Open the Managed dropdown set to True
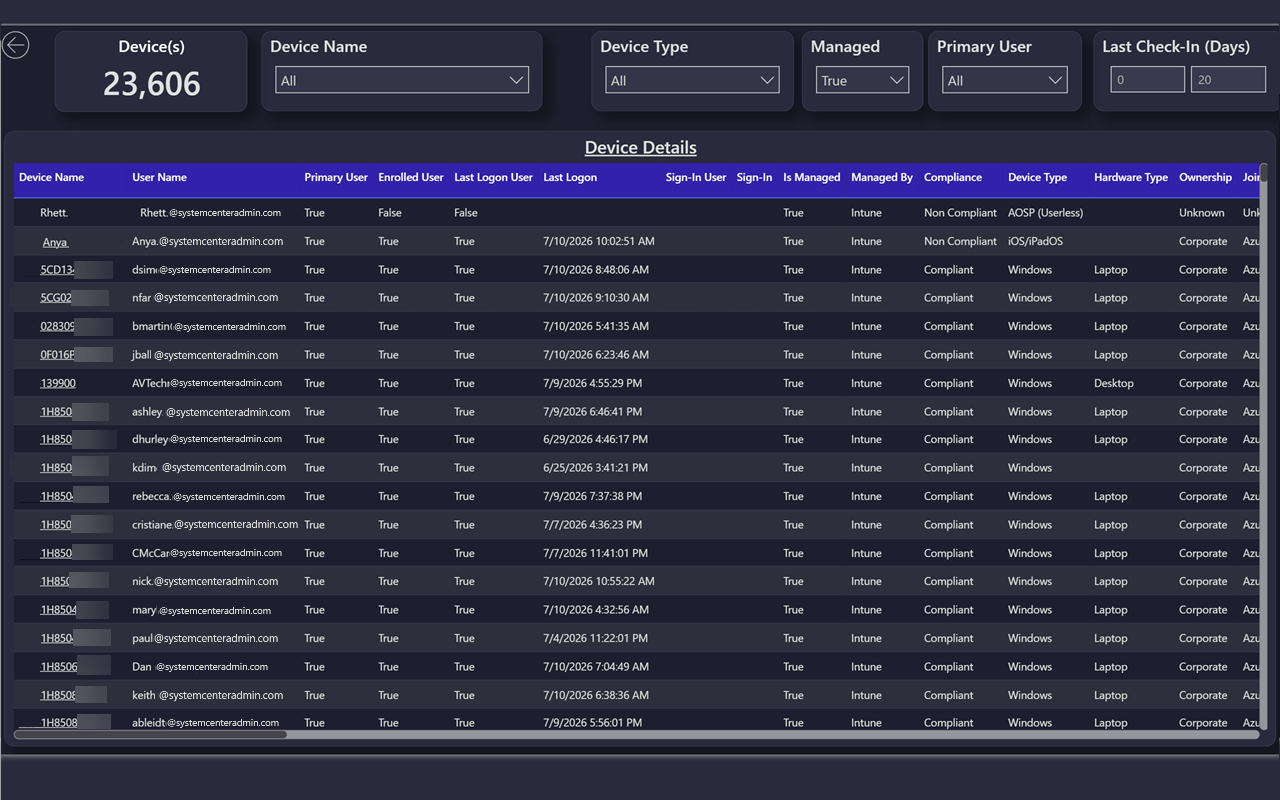This screenshot has height=800, width=1280. [862, 80]
